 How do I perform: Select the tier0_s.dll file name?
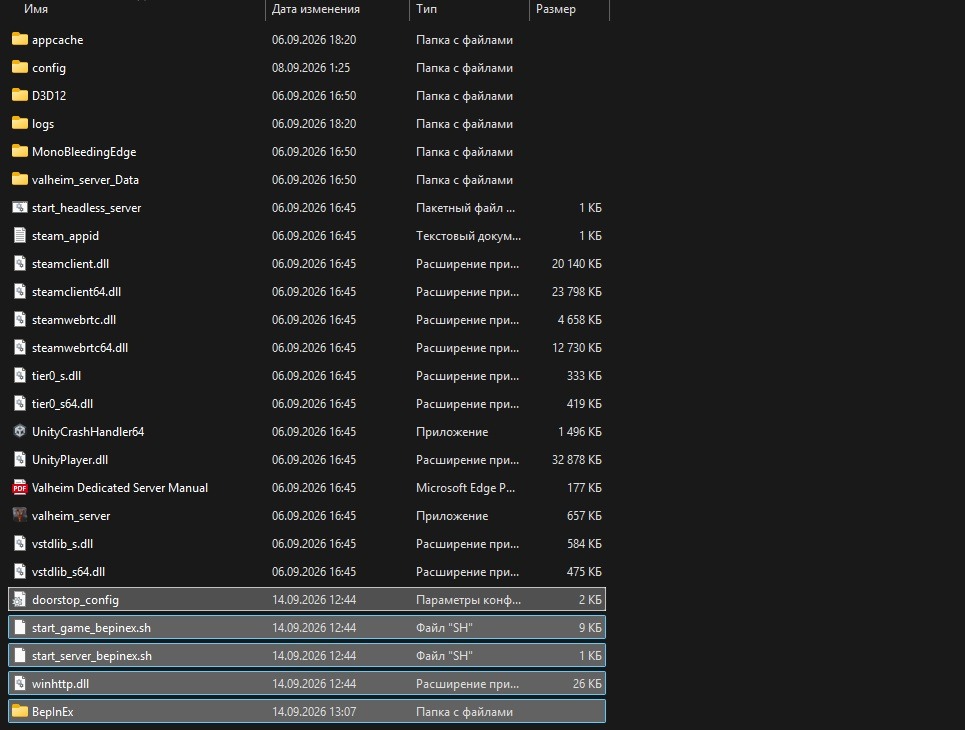[56, 376]
